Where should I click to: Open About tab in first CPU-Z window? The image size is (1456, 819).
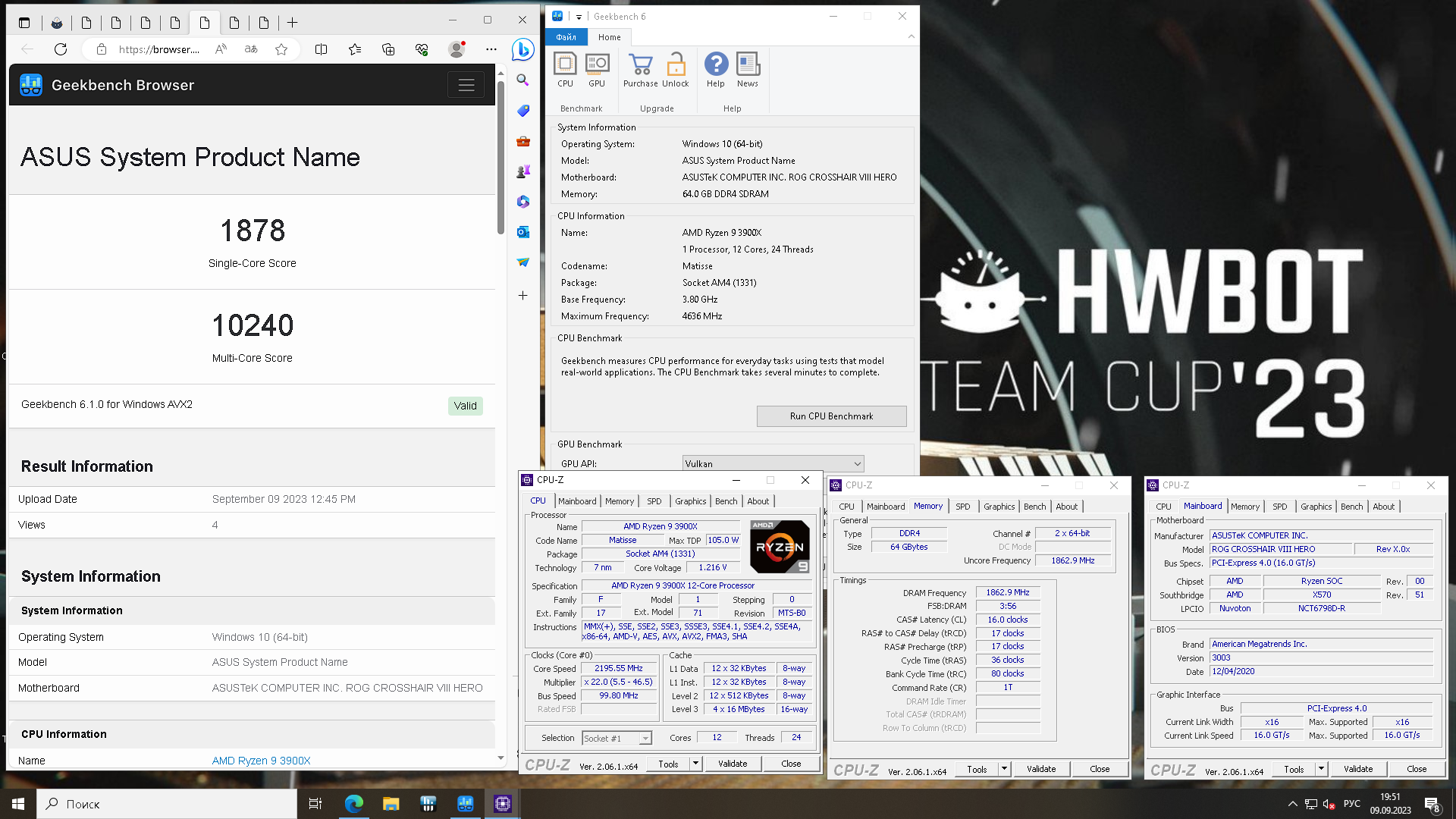758,501
